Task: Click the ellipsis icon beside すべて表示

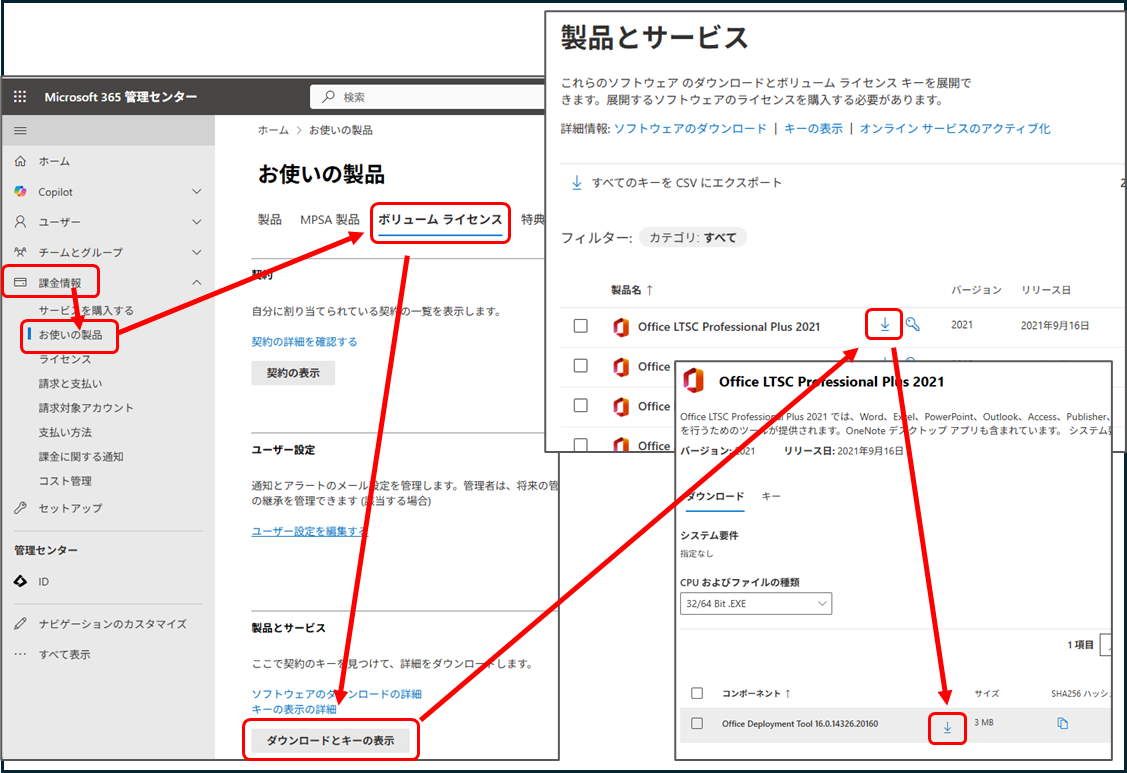Action: click(x=20, y=654)
